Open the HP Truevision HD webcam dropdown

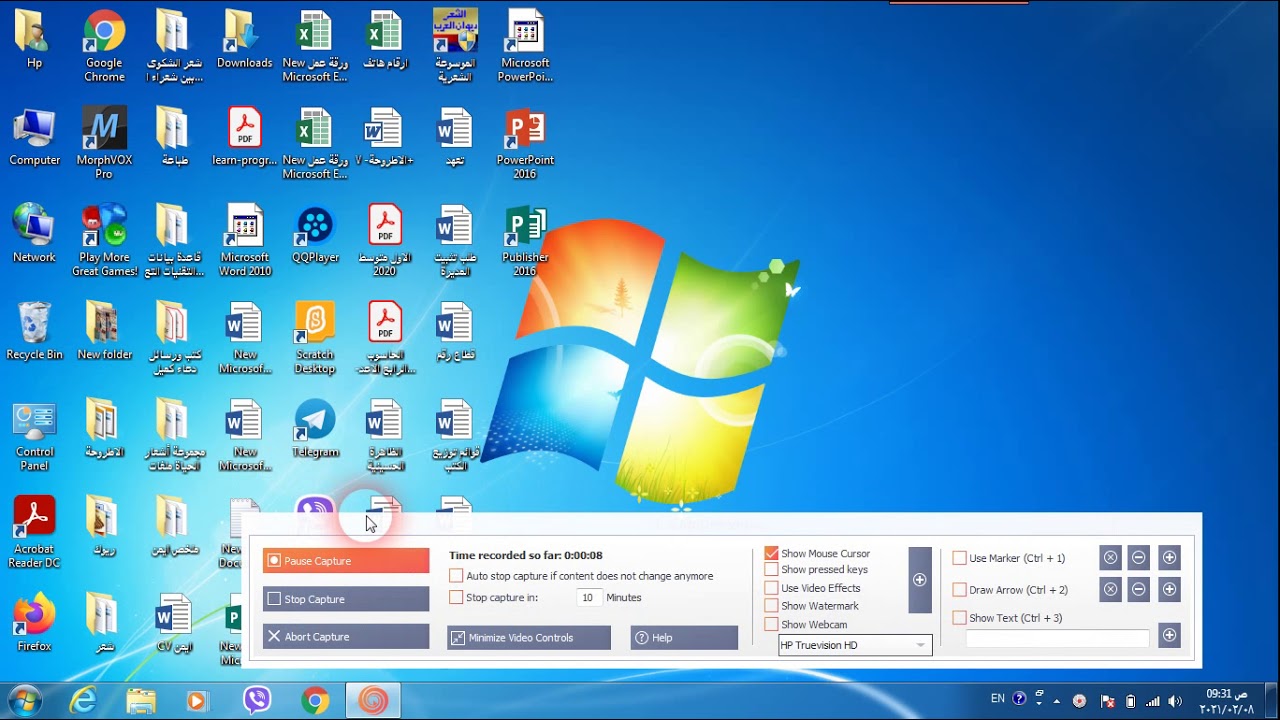pyautogui.click(x=855, y=645)
